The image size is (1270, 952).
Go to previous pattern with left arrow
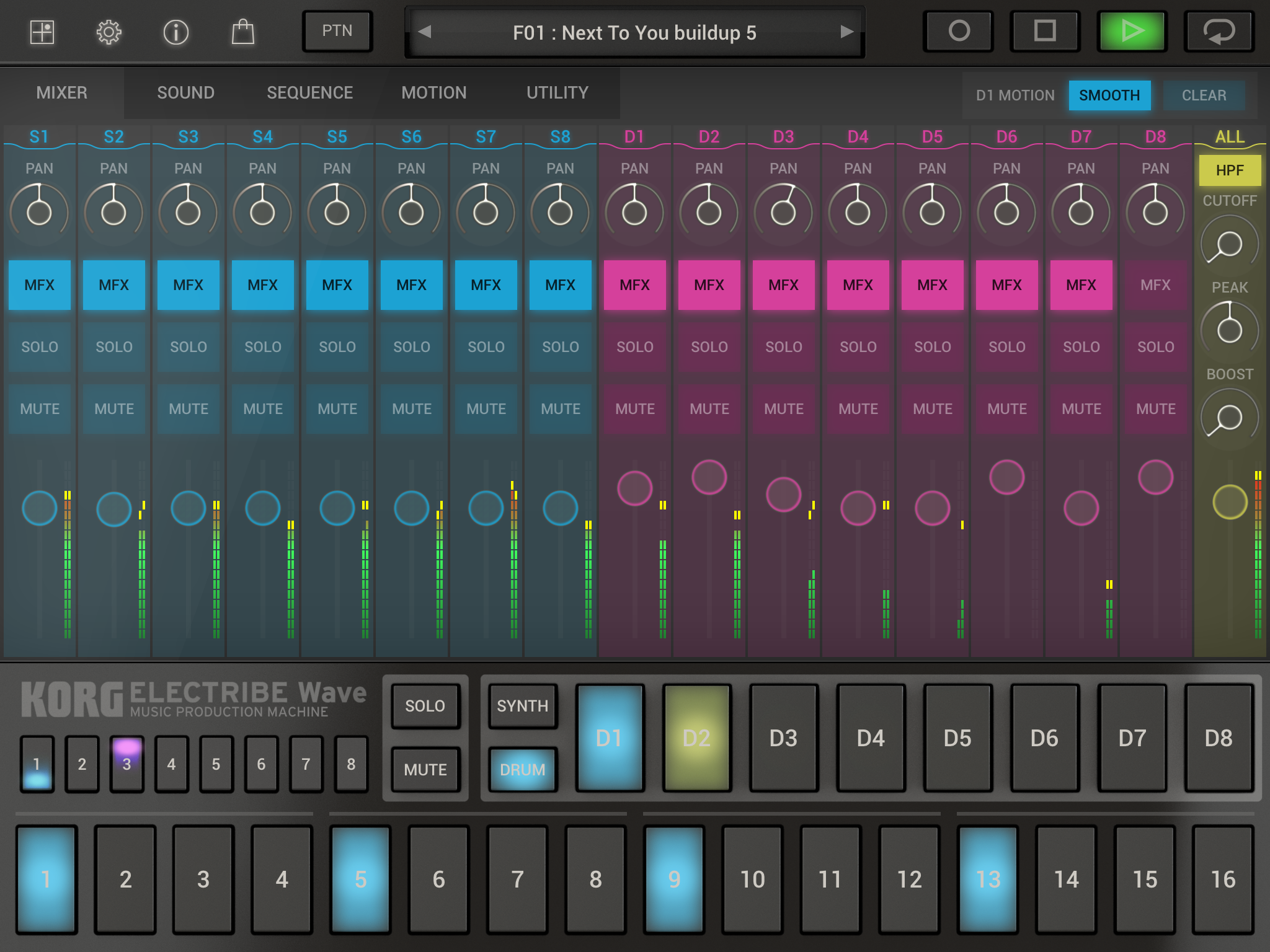pyautogui.click(x=425, y=32)
